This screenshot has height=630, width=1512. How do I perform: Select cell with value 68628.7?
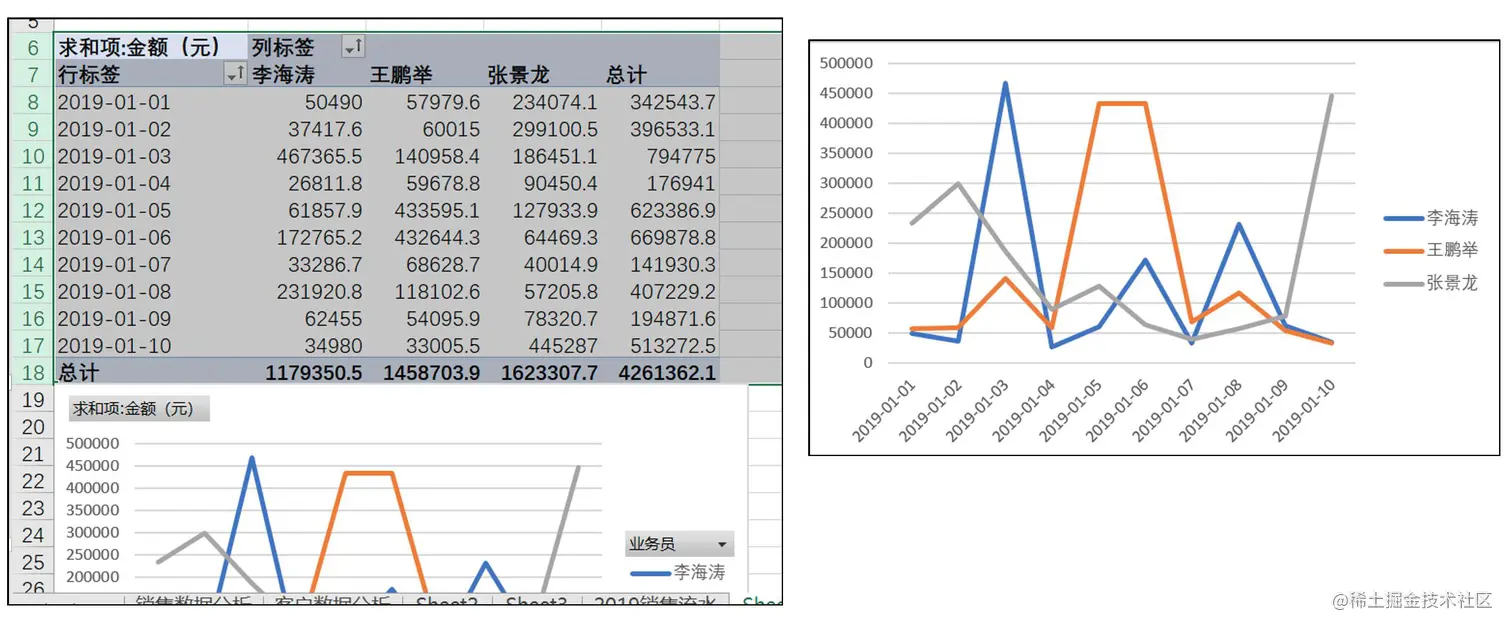point(441,264)
